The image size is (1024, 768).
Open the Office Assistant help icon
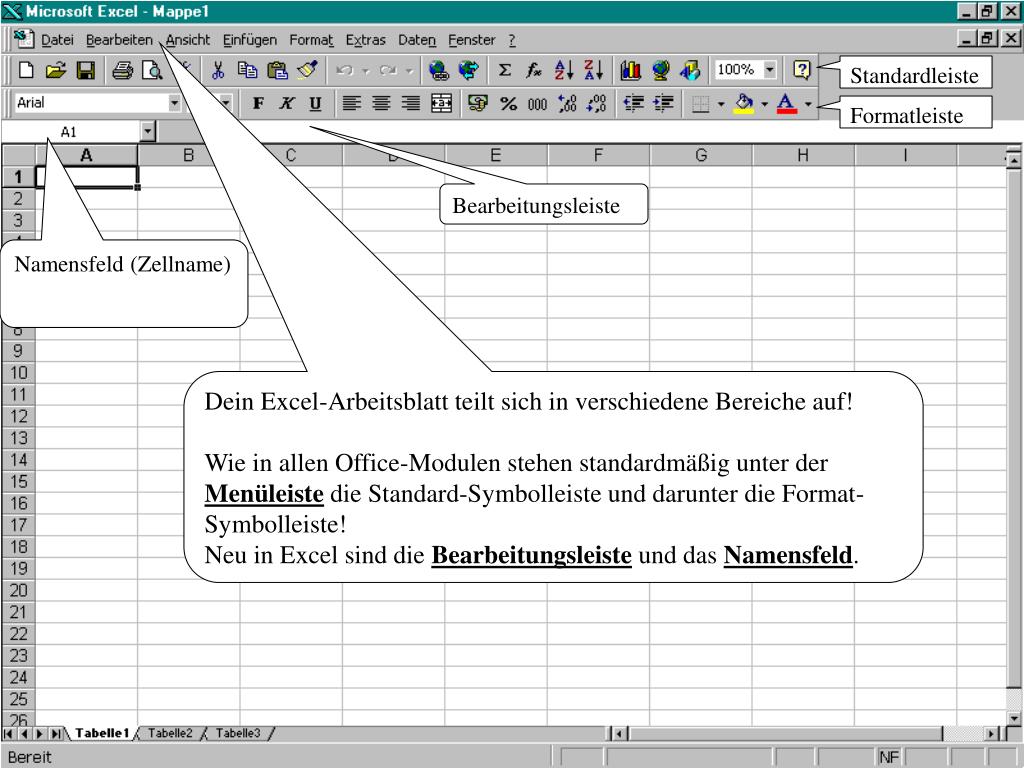click(801, 70)
